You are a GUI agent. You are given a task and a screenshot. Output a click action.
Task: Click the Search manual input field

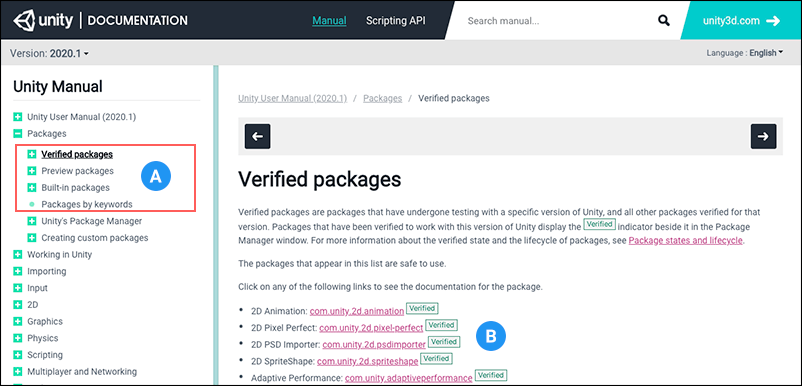[558, 21]
